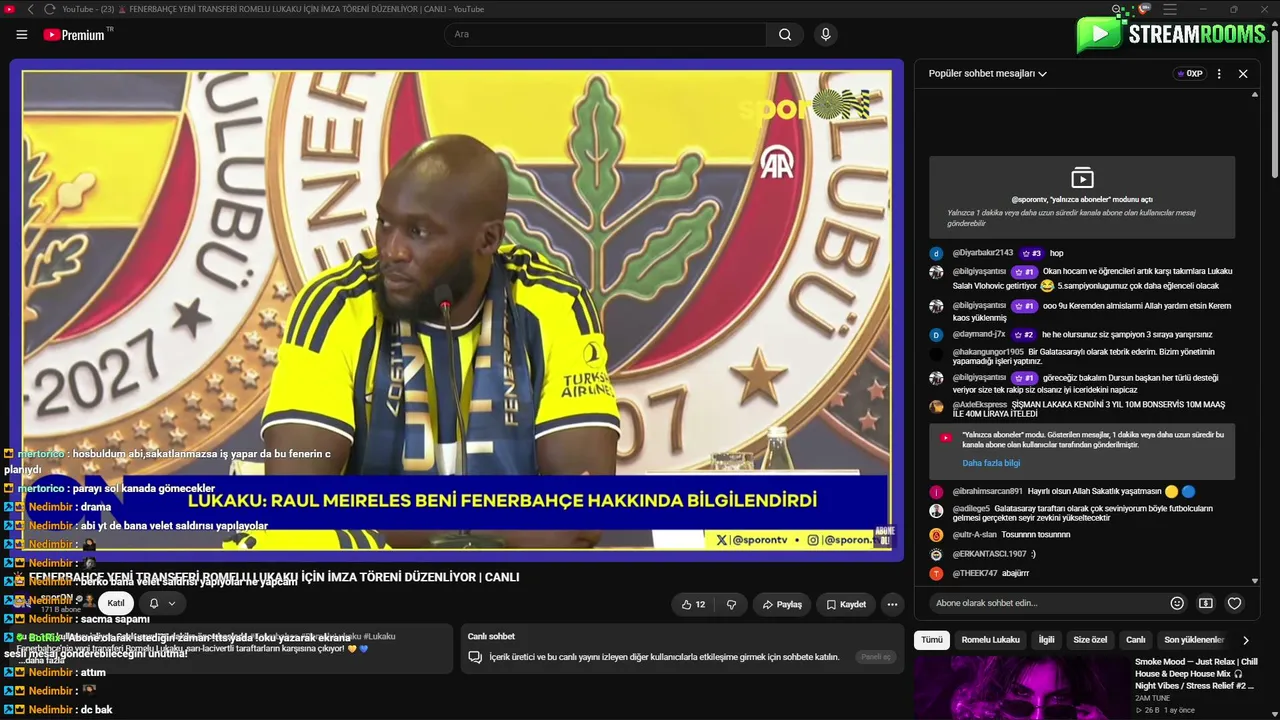Reload the page using the refresh icon
The image size is (1280, 720).
(49, 9)
